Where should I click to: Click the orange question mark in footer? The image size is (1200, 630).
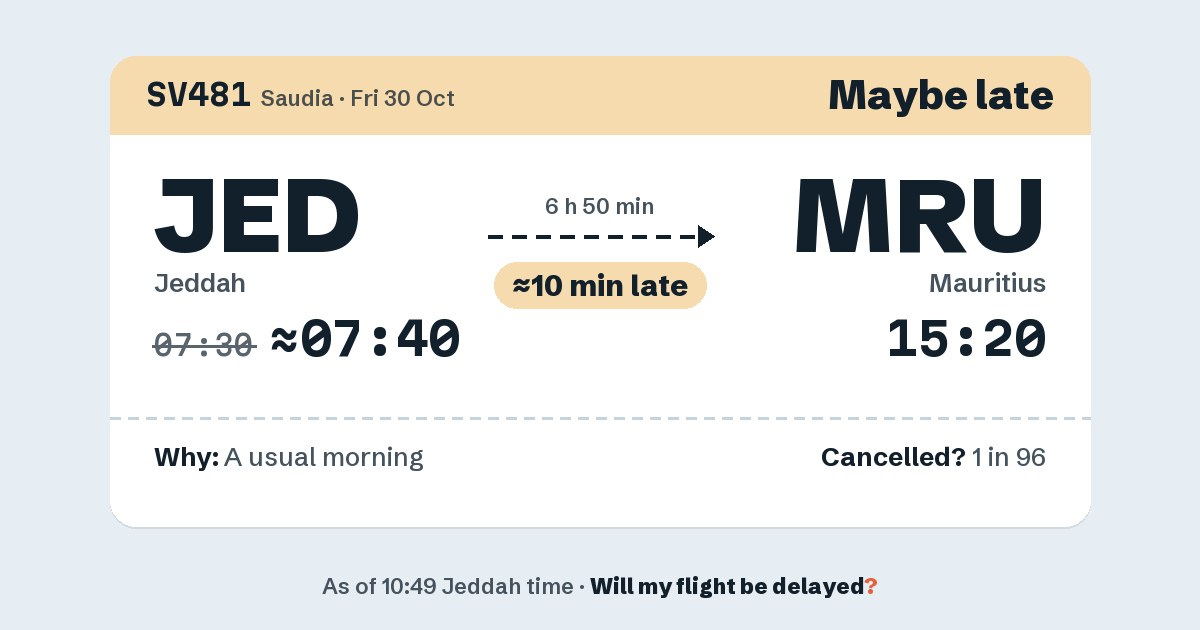[x=871, y=586]
